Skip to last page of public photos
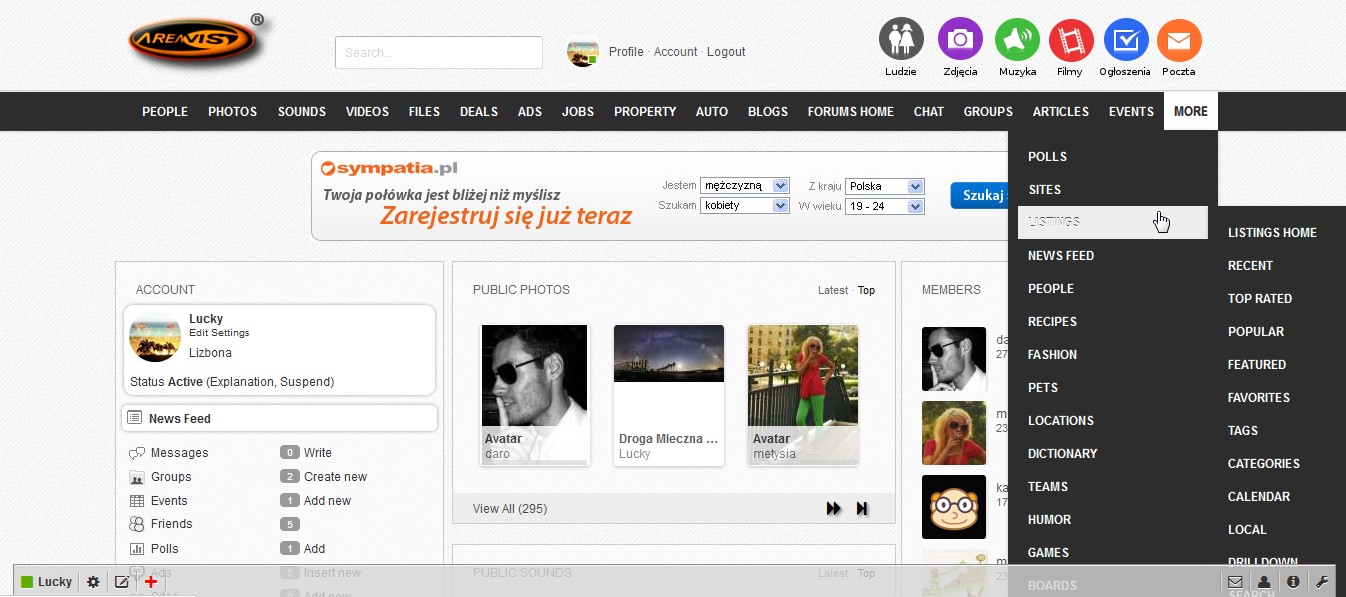 click(x=862, y=509)
